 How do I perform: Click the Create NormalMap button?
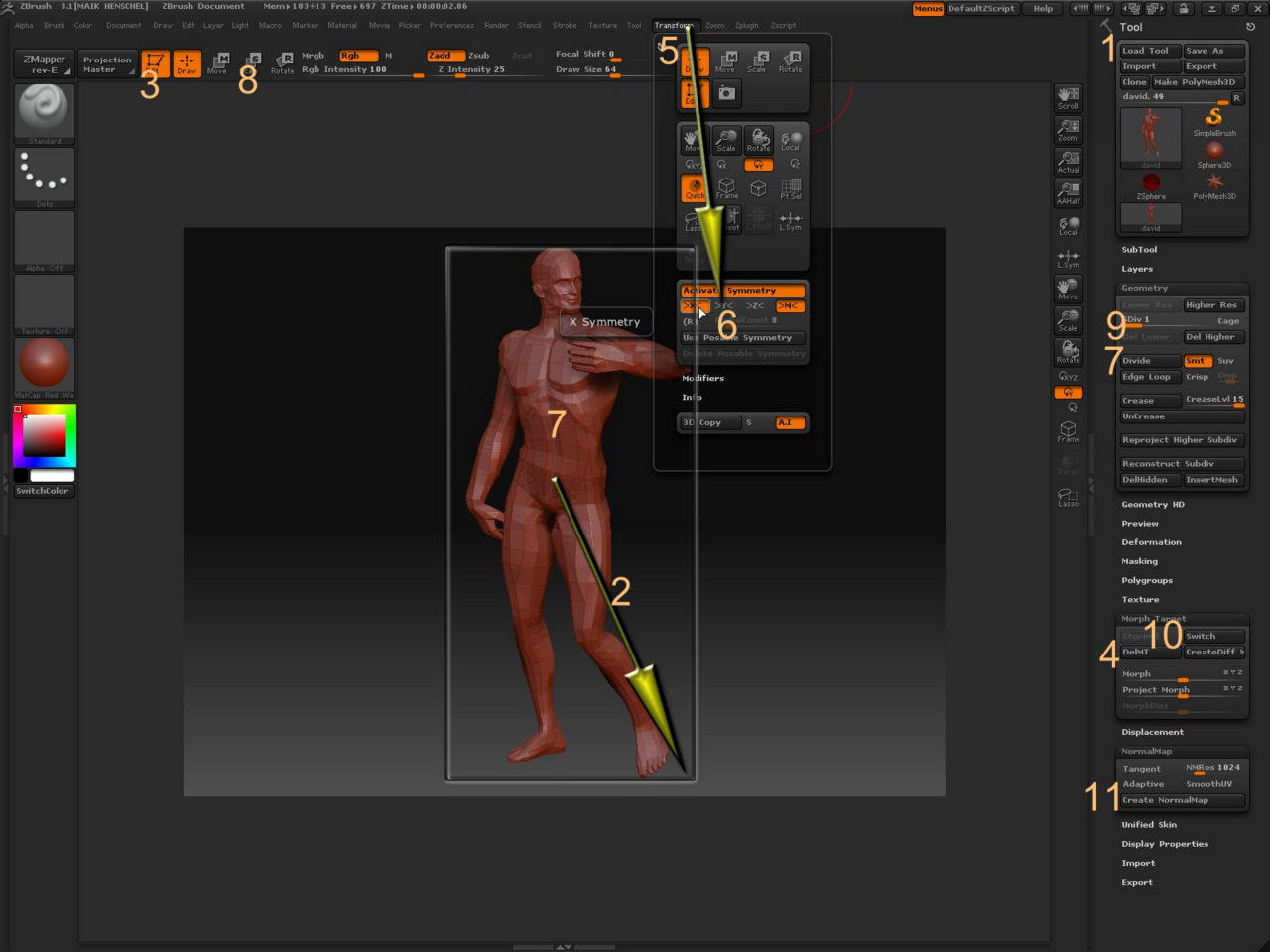click(x=1181, y=800)
